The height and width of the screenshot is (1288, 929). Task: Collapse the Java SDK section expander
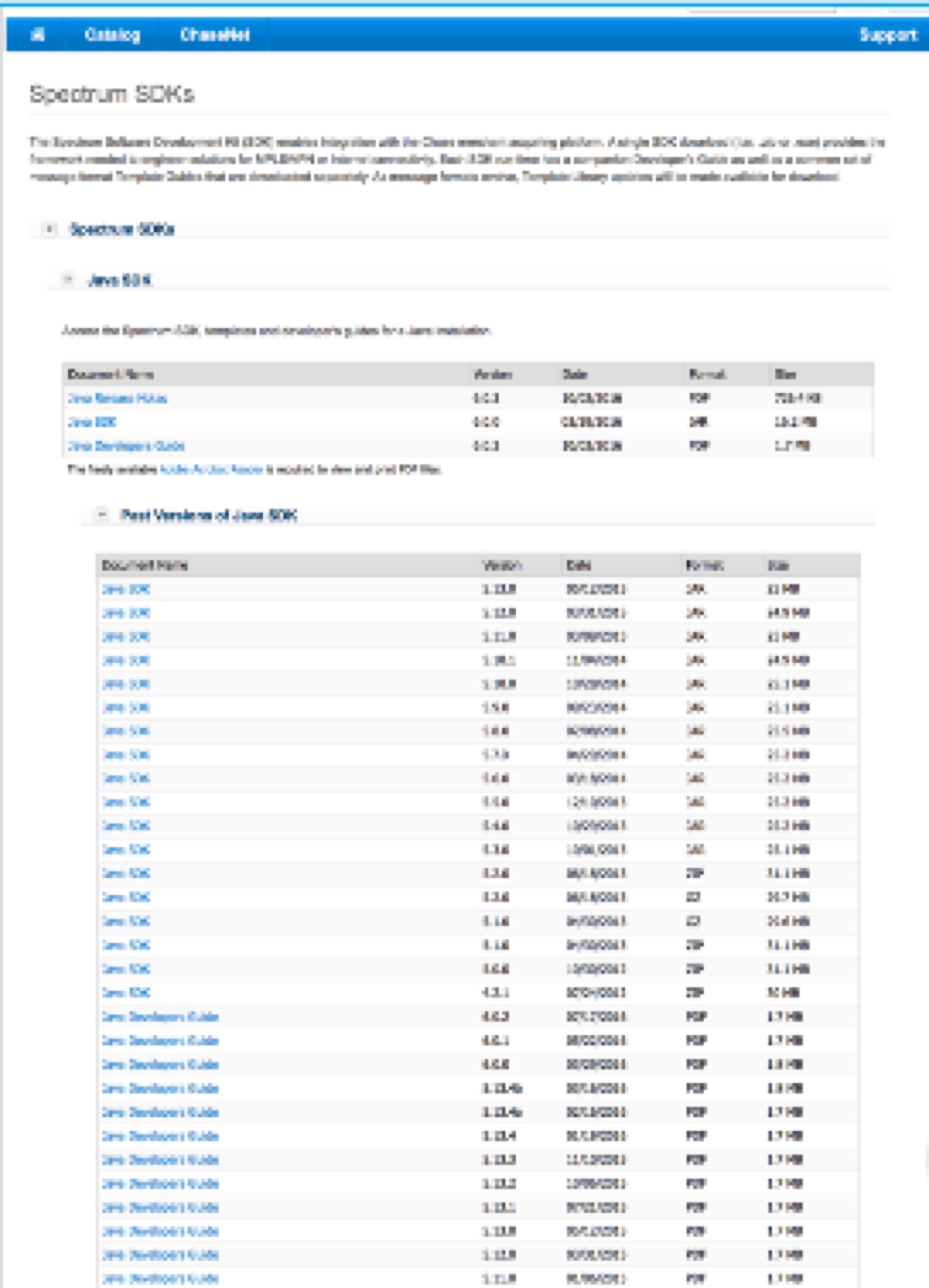coord(68,280)
